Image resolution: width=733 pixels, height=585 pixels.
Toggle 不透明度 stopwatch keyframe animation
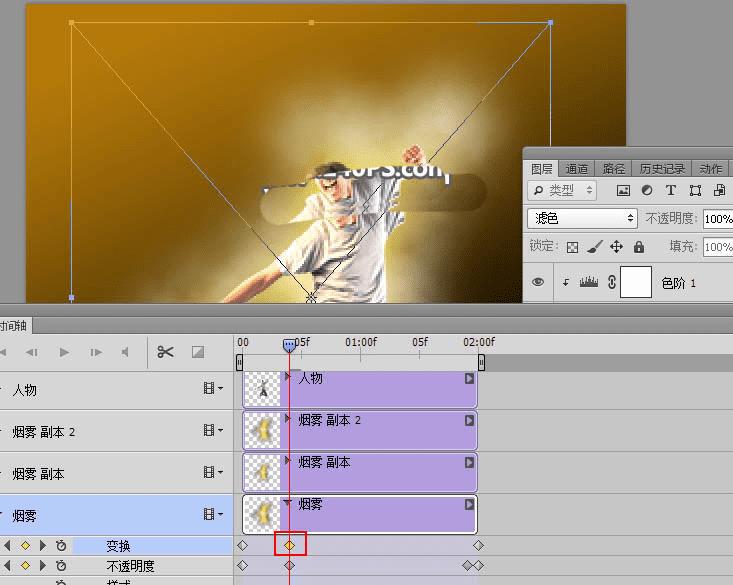(x=61, y=565)
